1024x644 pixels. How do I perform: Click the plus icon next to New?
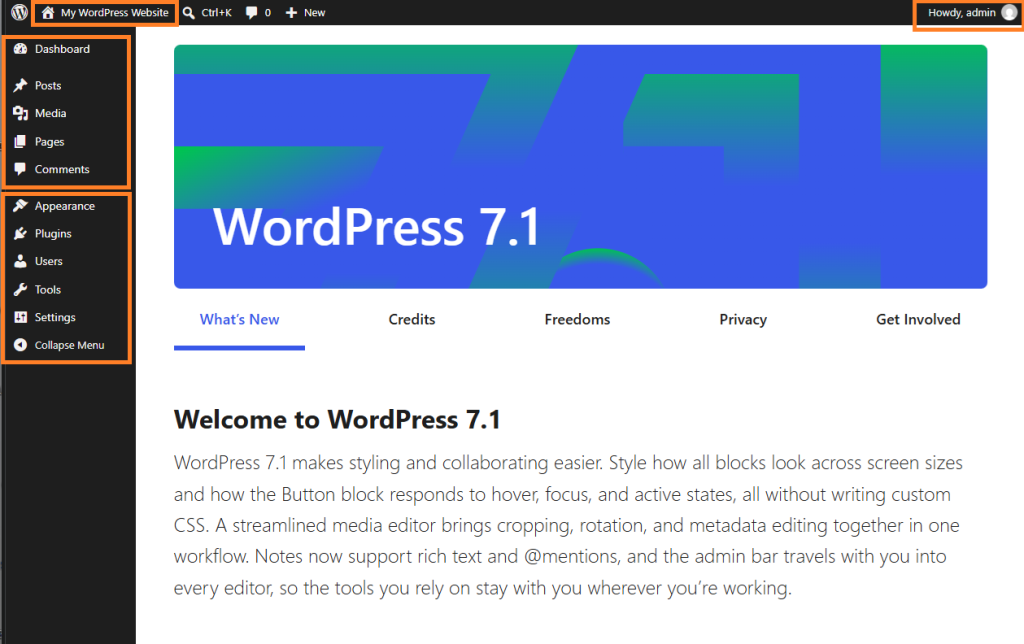291,12
